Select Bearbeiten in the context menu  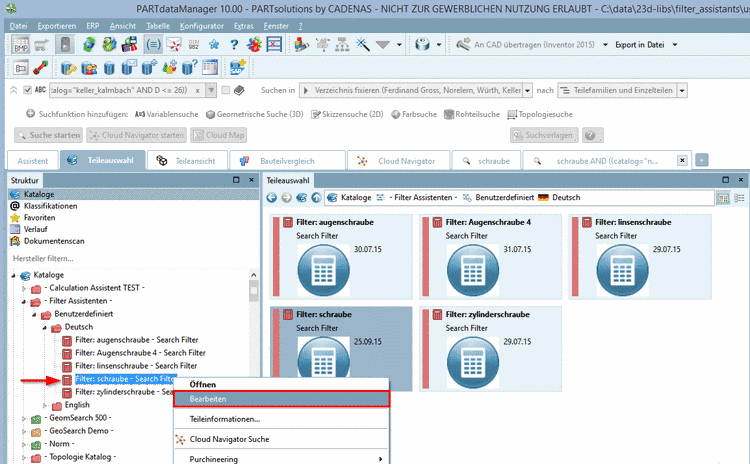pos(282,399)
